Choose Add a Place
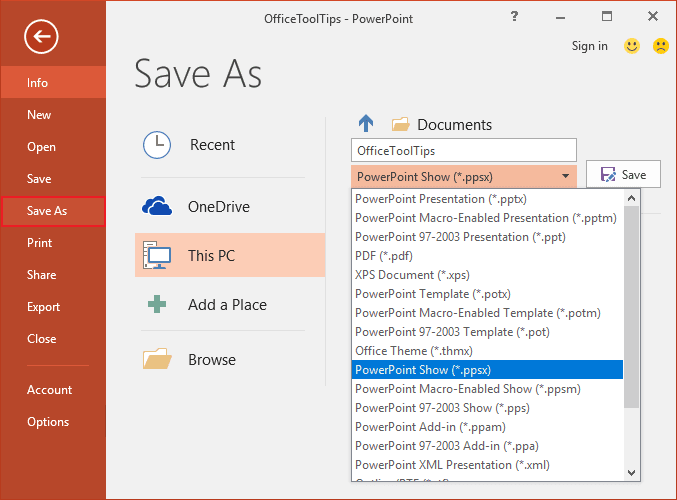This screenshot has height=500, width=677. coord(230,304)
